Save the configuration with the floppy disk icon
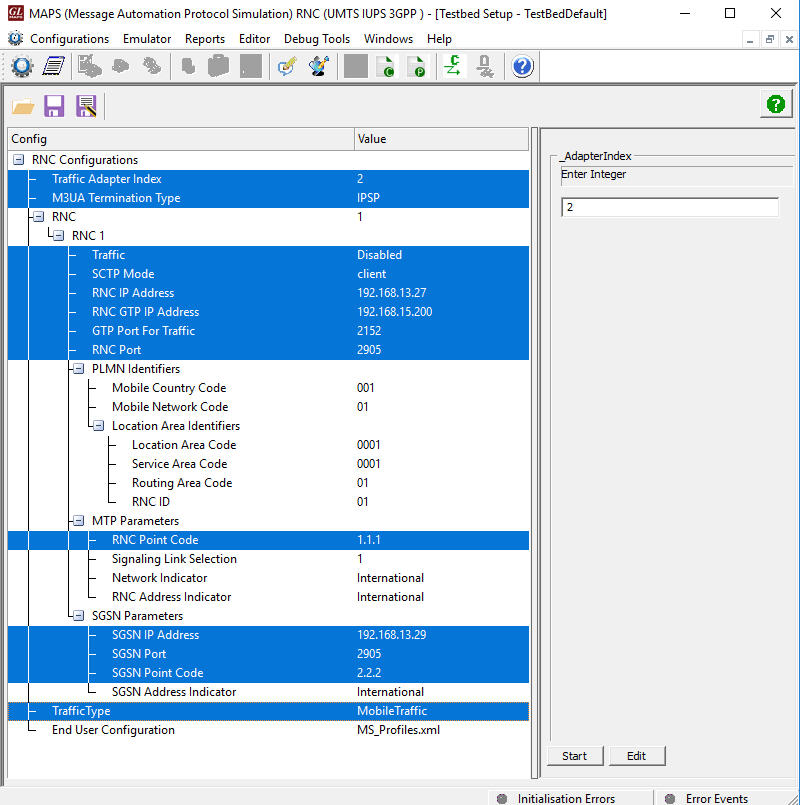The width and height of the screenshot is (800, 805). pyautogui.click(x=54, y=105)
